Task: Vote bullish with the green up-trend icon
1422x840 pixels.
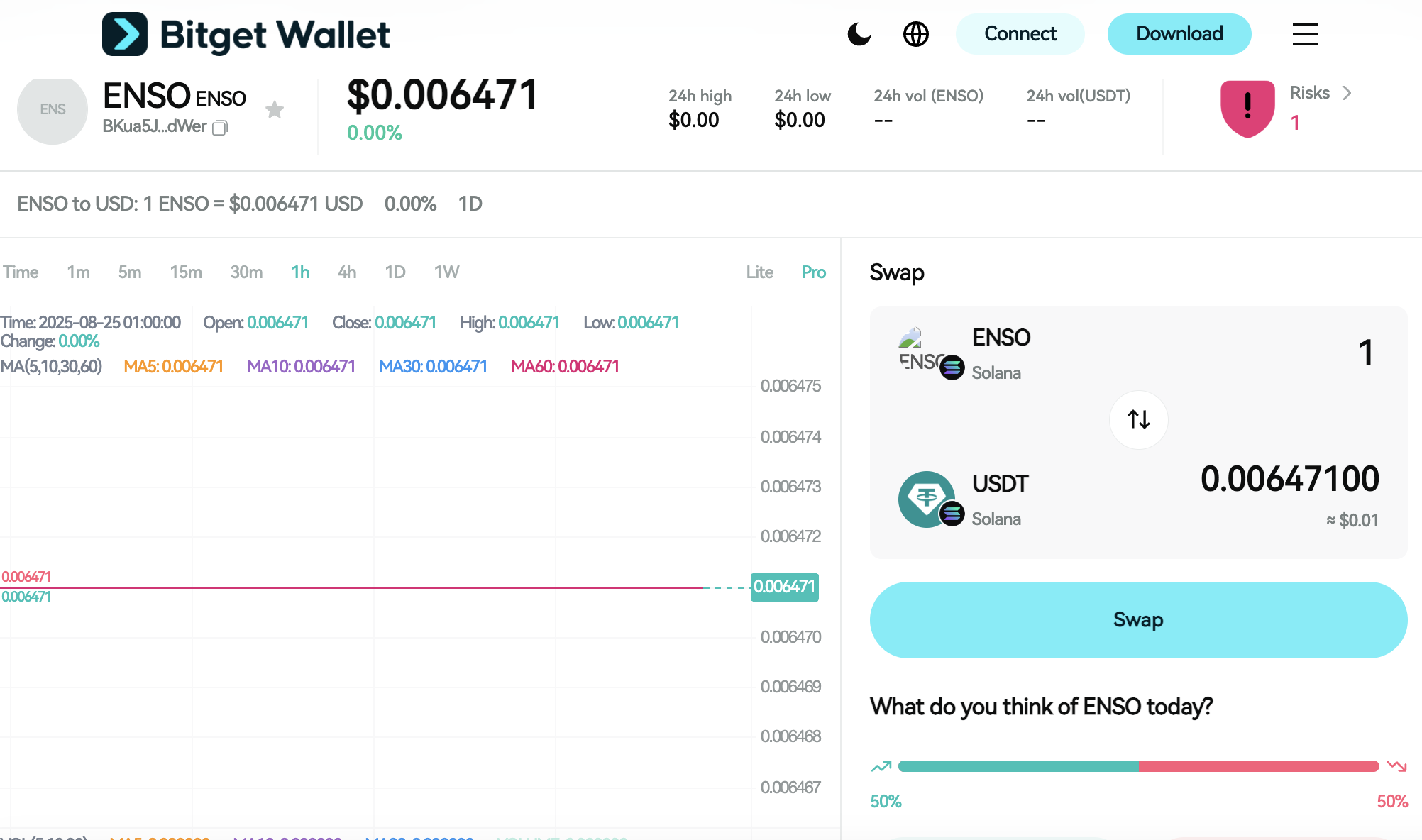Action: (x=881, y=766)
